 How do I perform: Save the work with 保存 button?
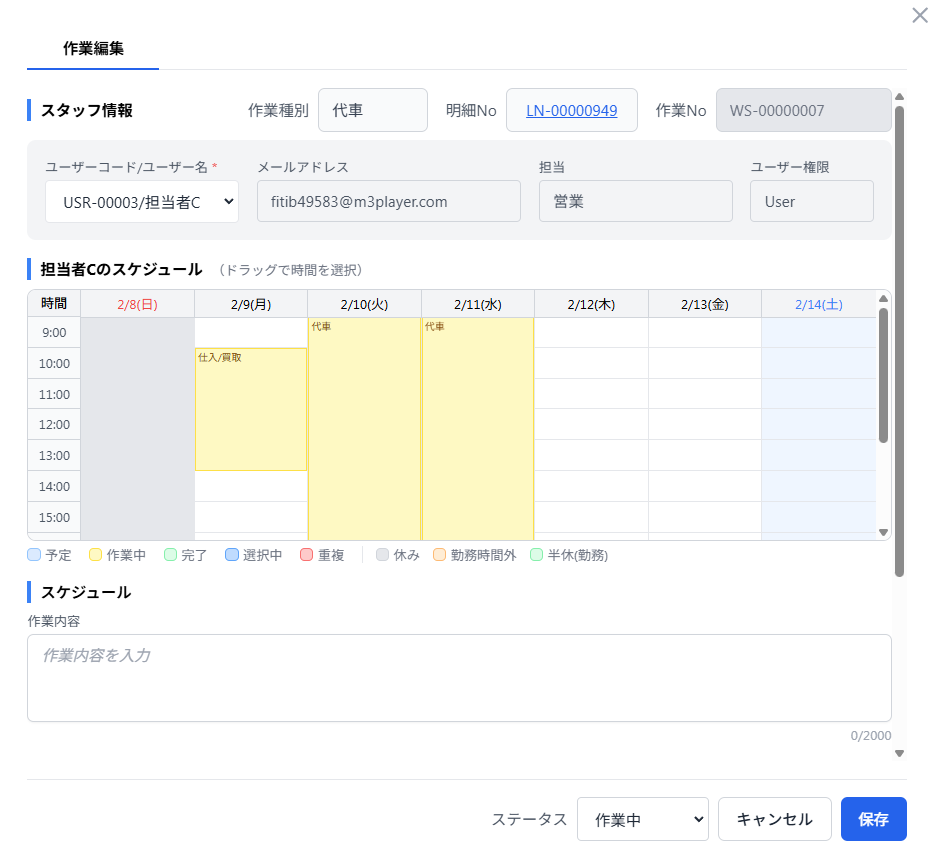point(873,819)
